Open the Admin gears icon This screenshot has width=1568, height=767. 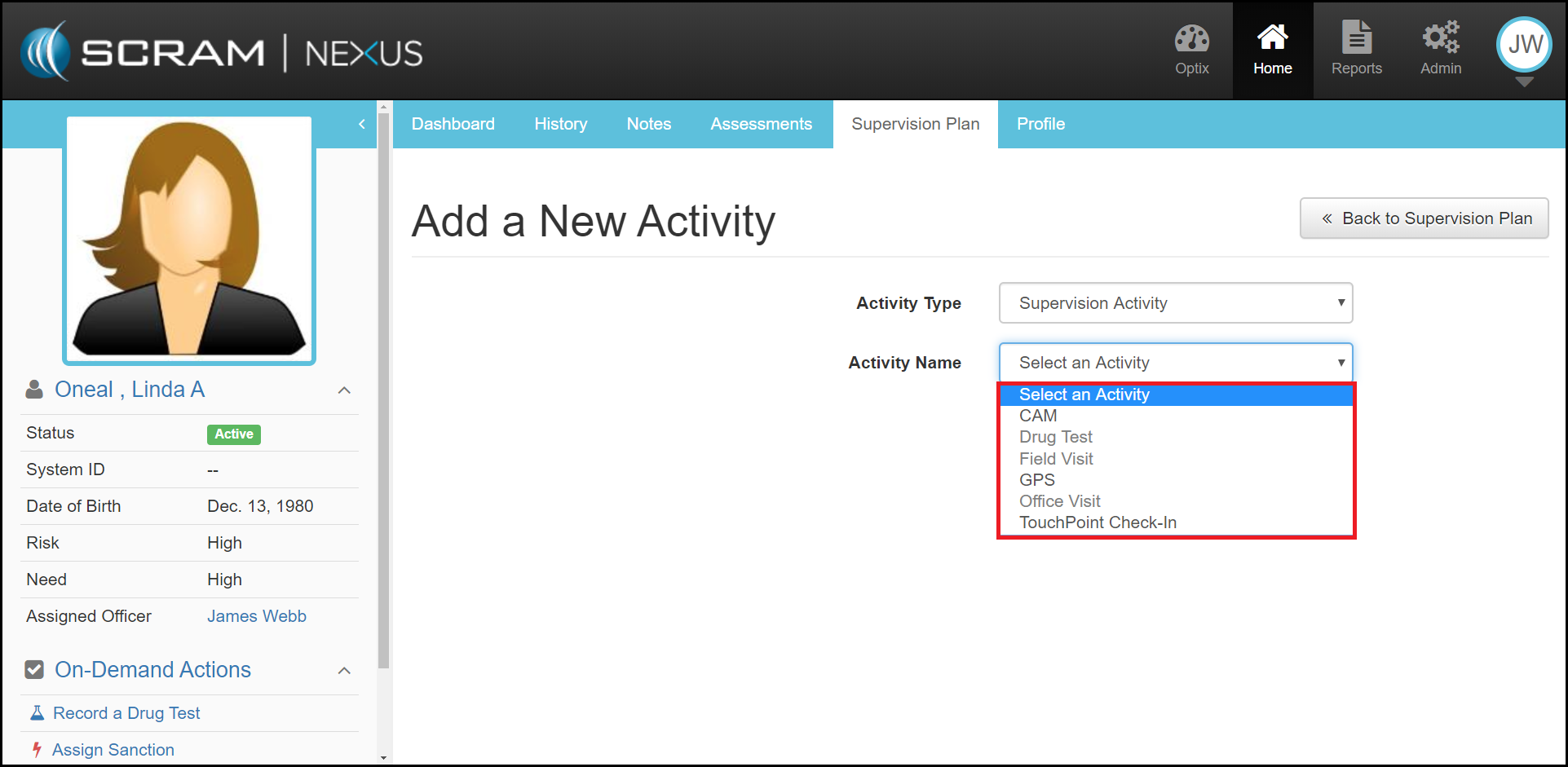[x=1440, y=38]
